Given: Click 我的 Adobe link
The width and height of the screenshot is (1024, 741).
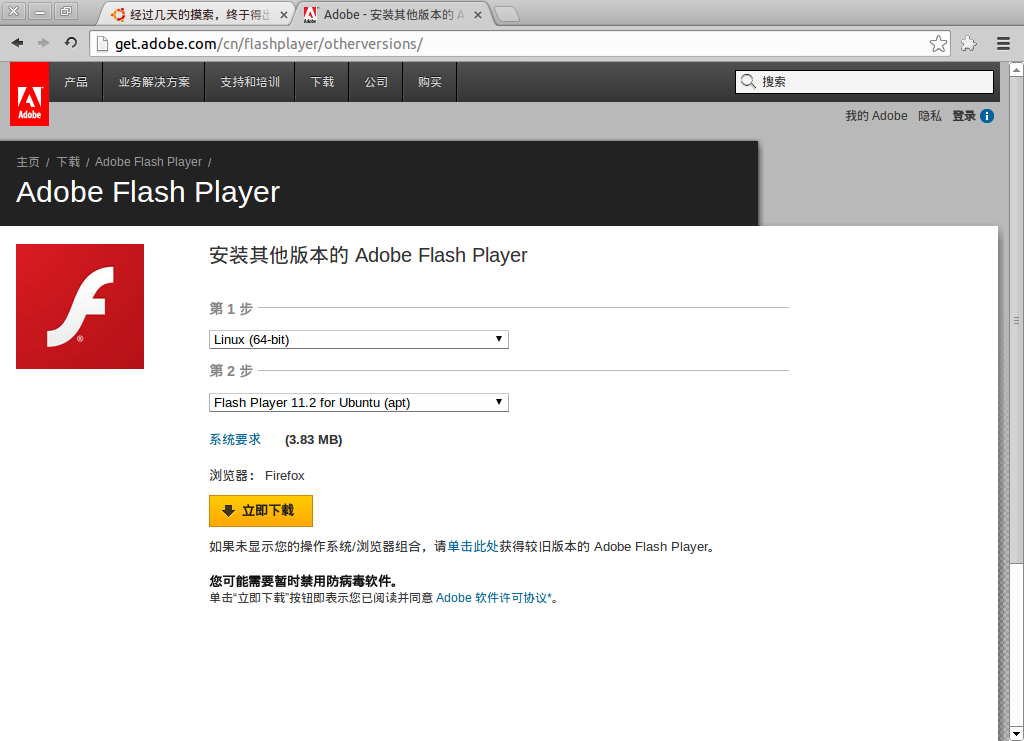Looking at the screenshot, I should point(876,116).
